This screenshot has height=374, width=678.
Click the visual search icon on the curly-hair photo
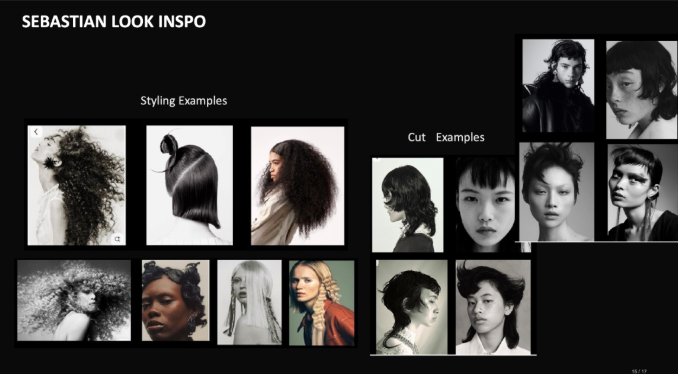coord(117,239)
